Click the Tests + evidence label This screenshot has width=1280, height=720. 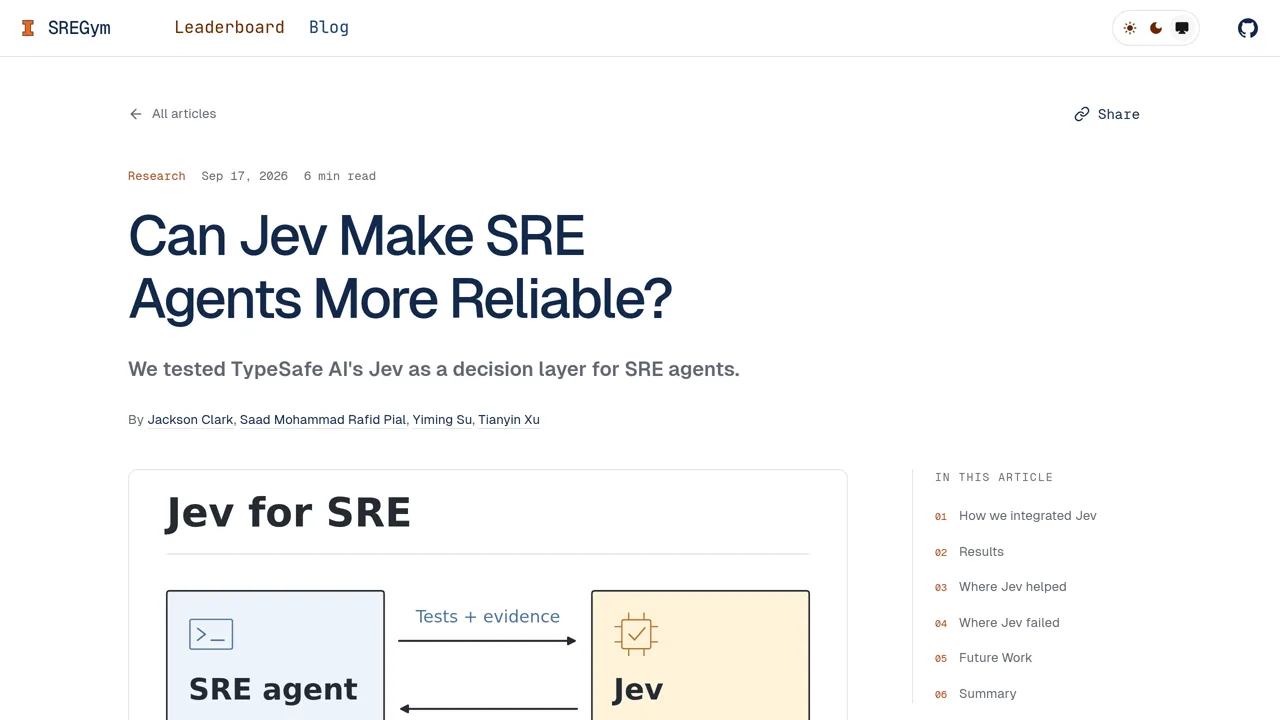488,616
